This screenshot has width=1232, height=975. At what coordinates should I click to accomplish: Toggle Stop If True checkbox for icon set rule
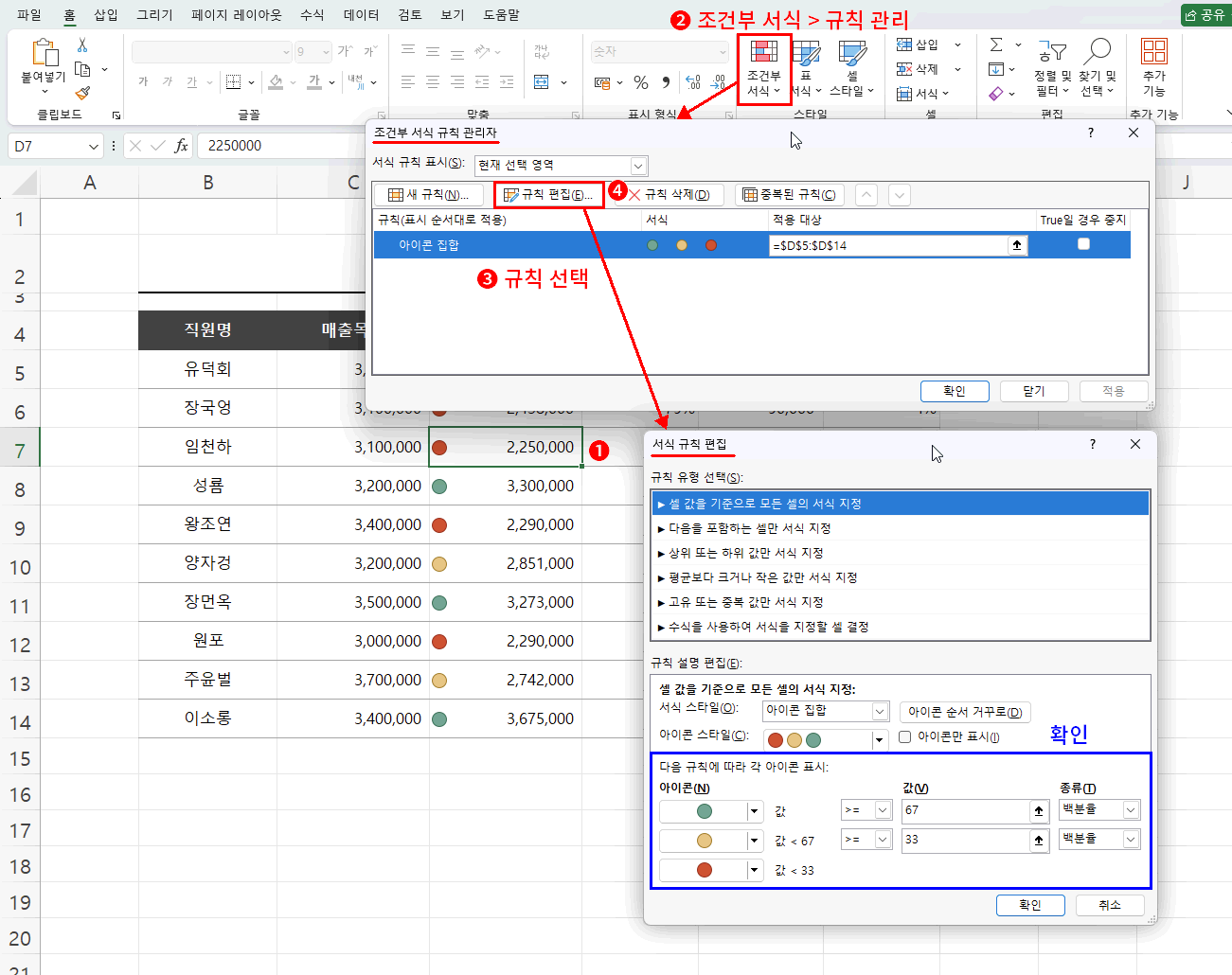coord(1083,244)
